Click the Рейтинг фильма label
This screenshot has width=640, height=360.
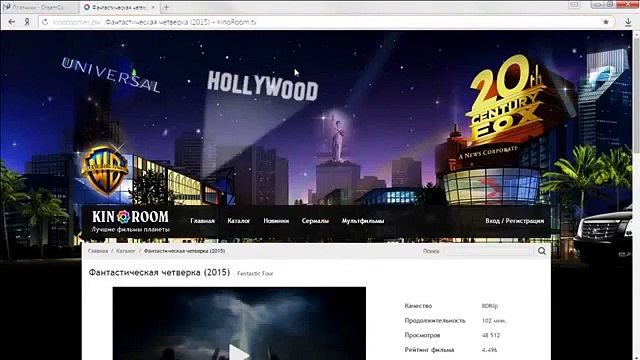pos(429,350)
